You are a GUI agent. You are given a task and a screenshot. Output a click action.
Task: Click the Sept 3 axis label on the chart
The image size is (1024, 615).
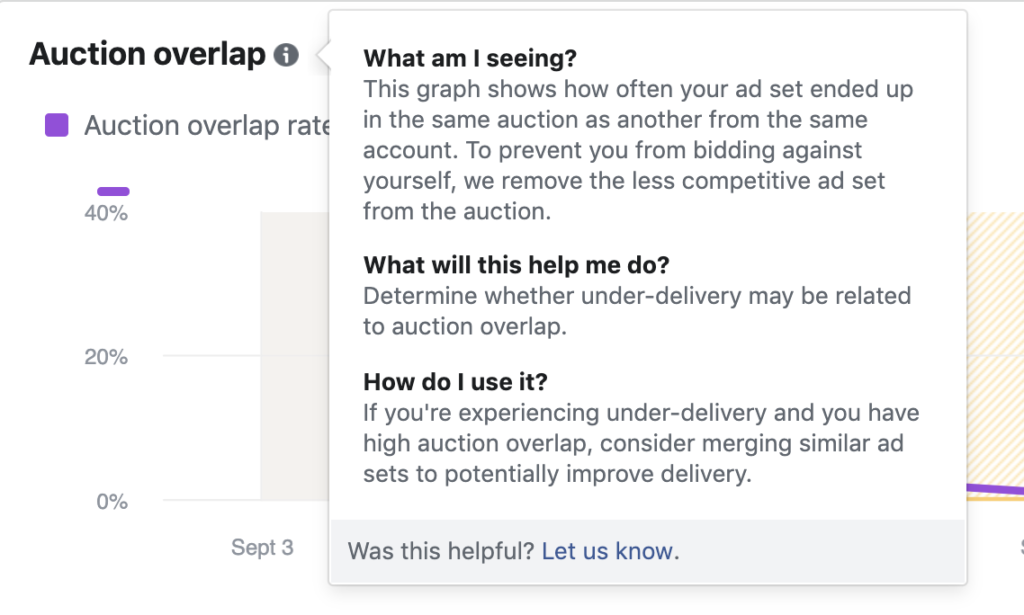(x=262, y=547)
